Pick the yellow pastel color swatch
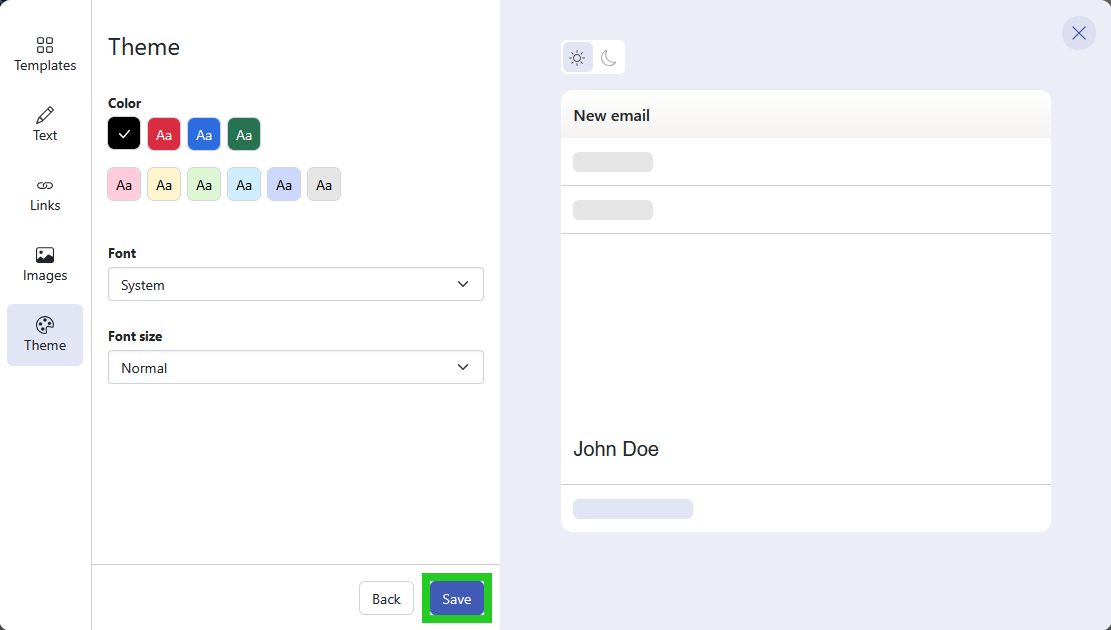1111x630 pixels. pyautogui.click(x=163, y=184)
